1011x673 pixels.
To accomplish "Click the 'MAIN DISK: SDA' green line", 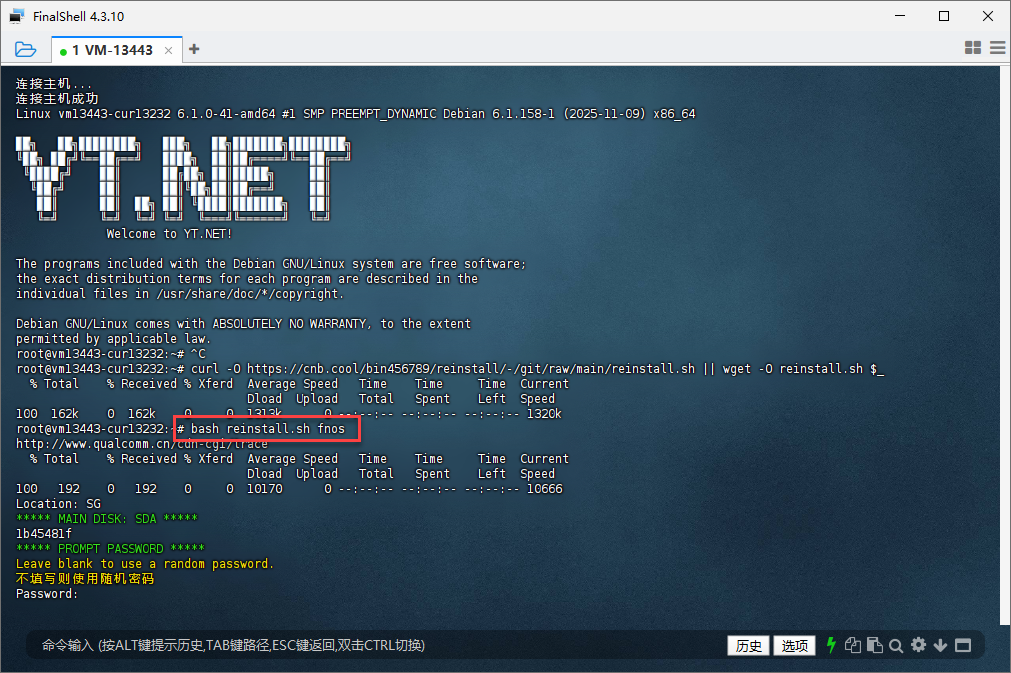I will pos(106,518).
